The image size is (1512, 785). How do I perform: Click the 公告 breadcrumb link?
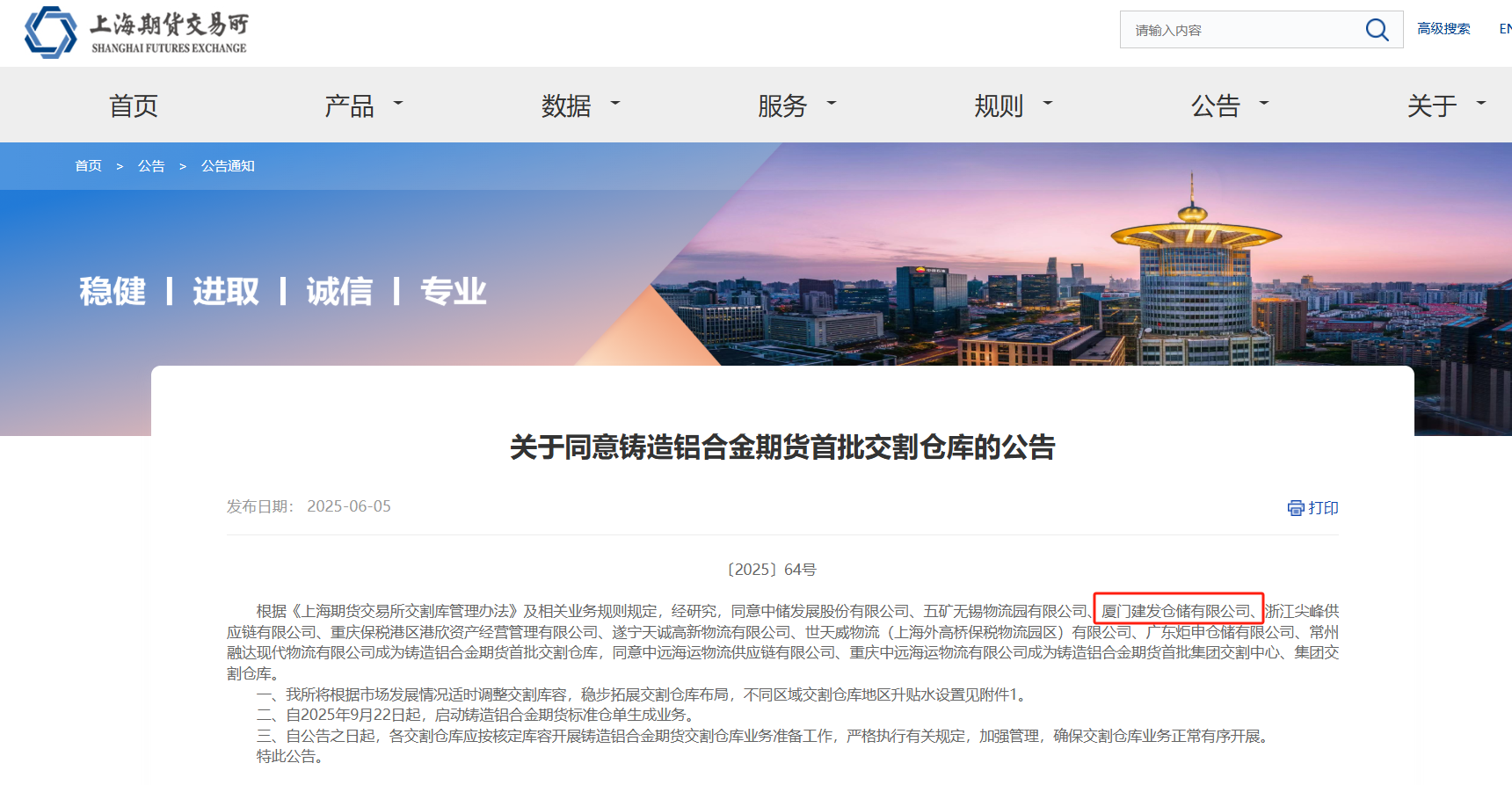[151, 166]
